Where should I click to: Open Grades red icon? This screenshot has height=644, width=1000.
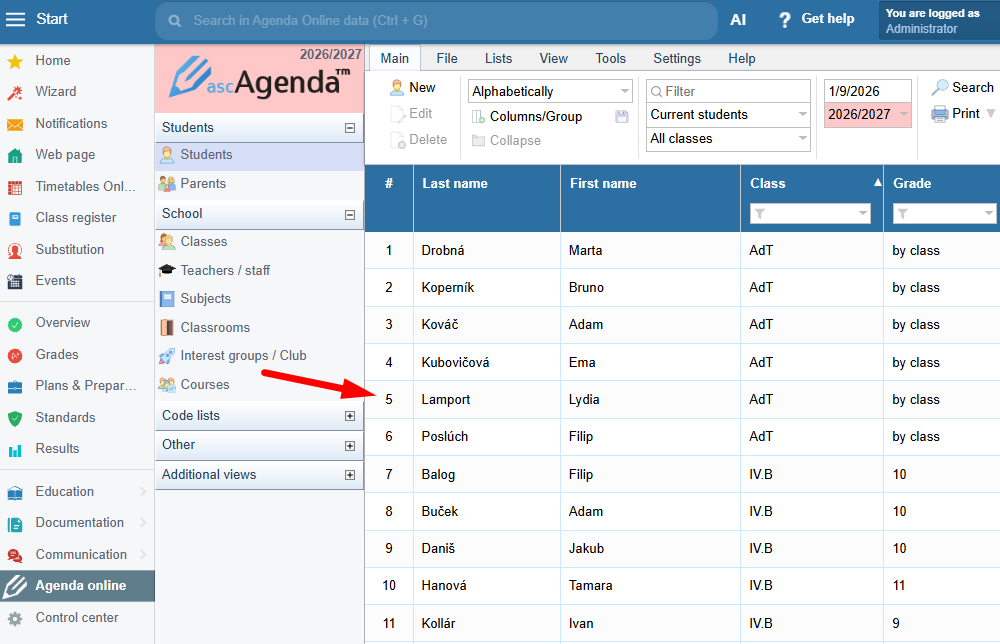pyautogui.click(x=15, y=355)
